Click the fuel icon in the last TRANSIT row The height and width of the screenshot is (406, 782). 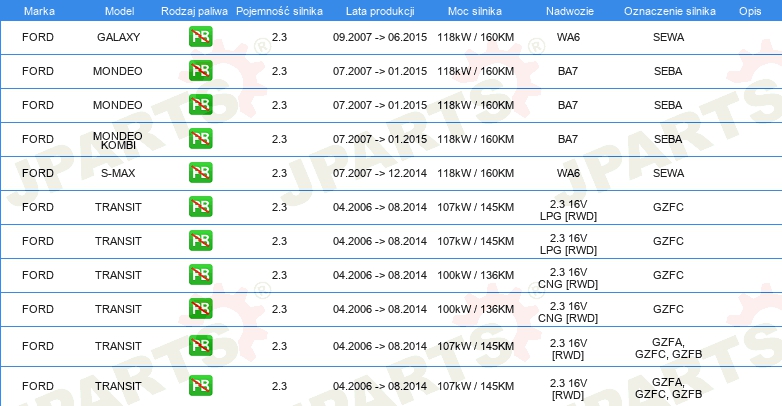pyautogui.click(x=200, y=386)
